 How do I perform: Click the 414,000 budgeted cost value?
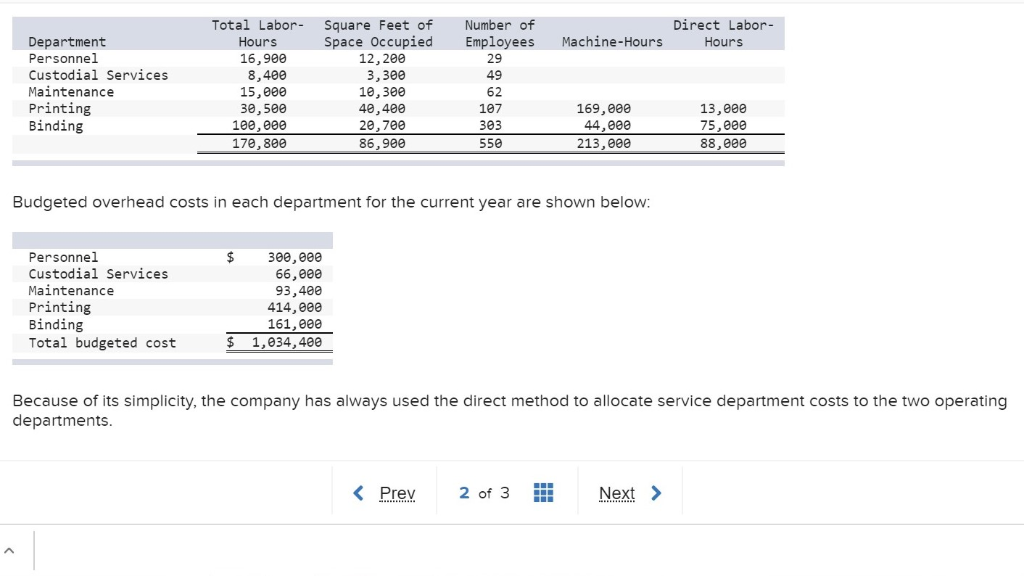(295, 308)
